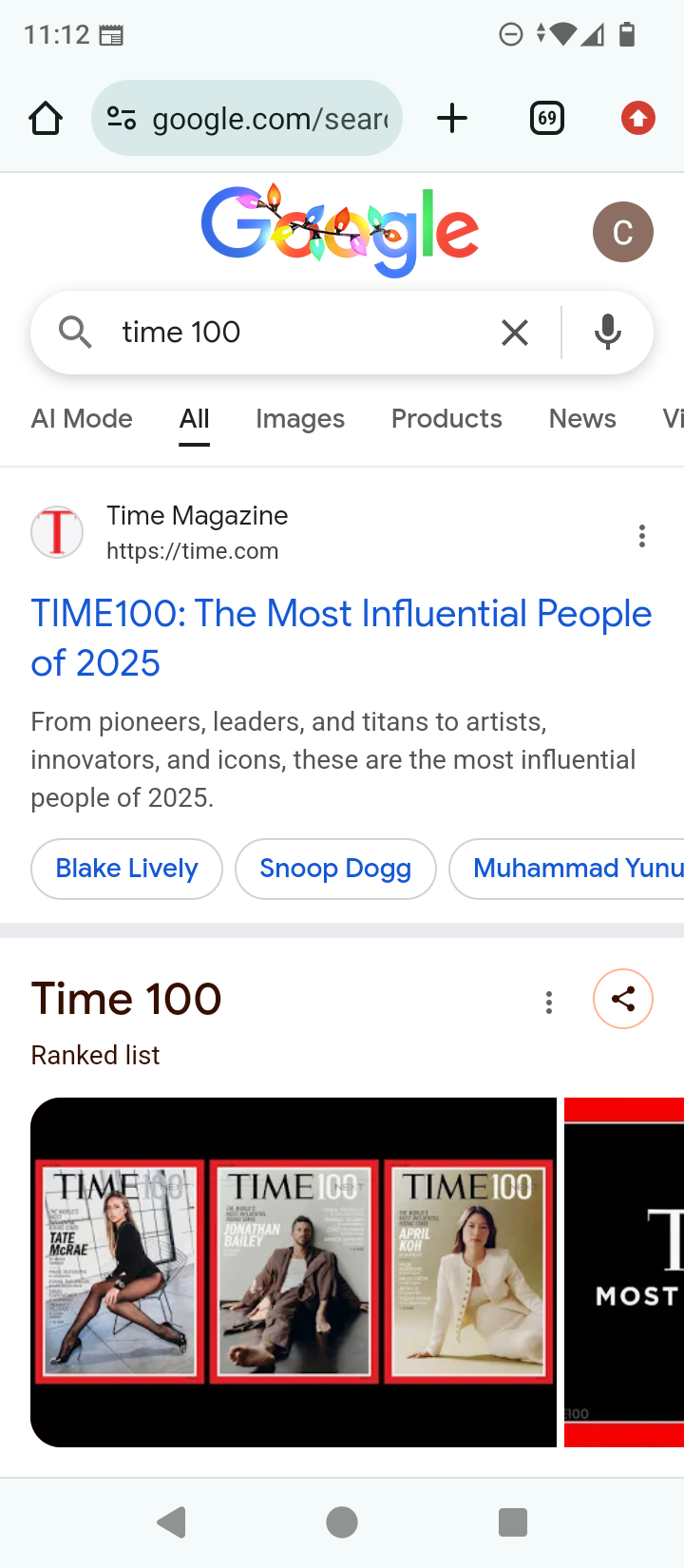Share the Time 100 panel
The width and height of the screenshot is (684, 1568).
623,999
